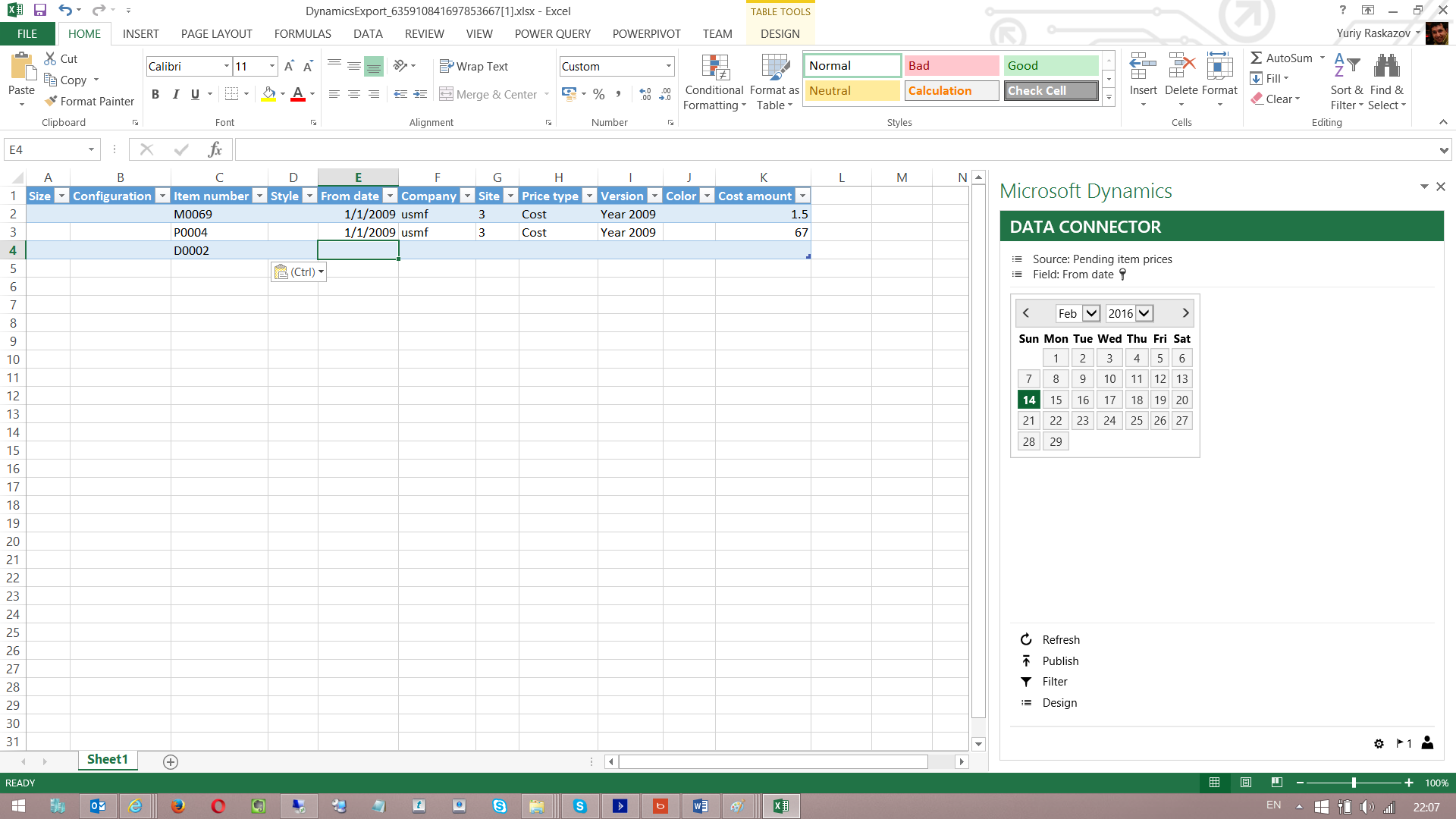Screen dimensions: 1456x819
Task: Click Publish in the Data Connector pane
Action: (1059, 661)
